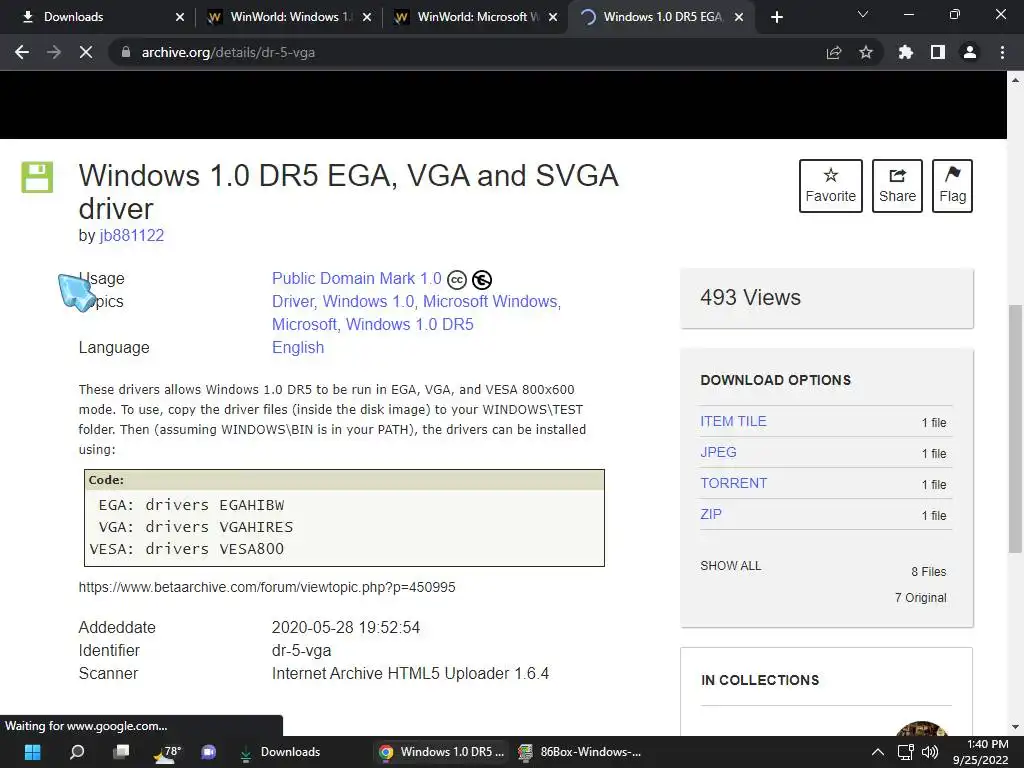
Task: Click the scrollbar down arrow
Action: coord(1015,726)
